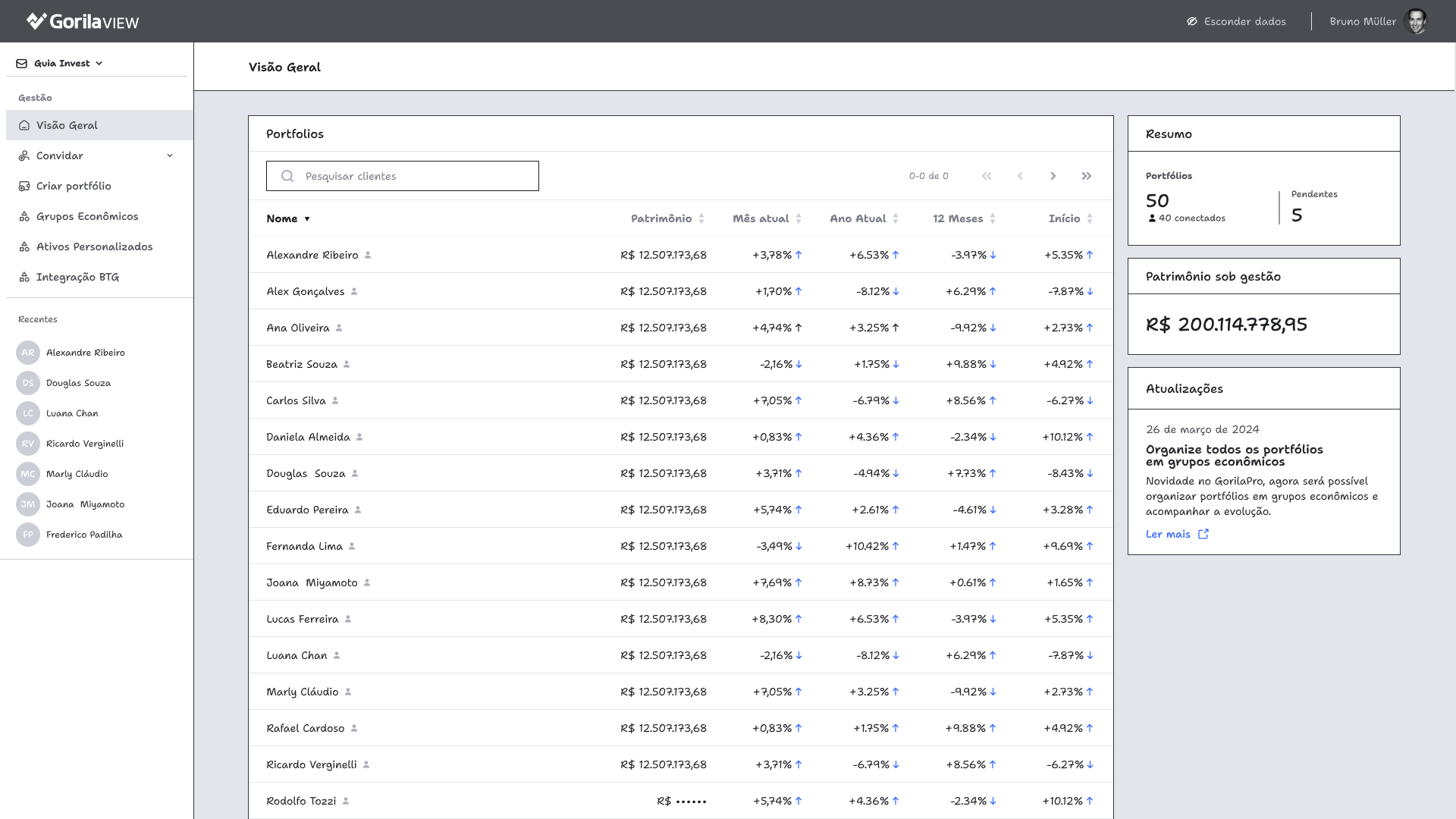Viewport: 1456px width, 819px height.
Task: Sort table by Nome column
Action: point(288,218)
